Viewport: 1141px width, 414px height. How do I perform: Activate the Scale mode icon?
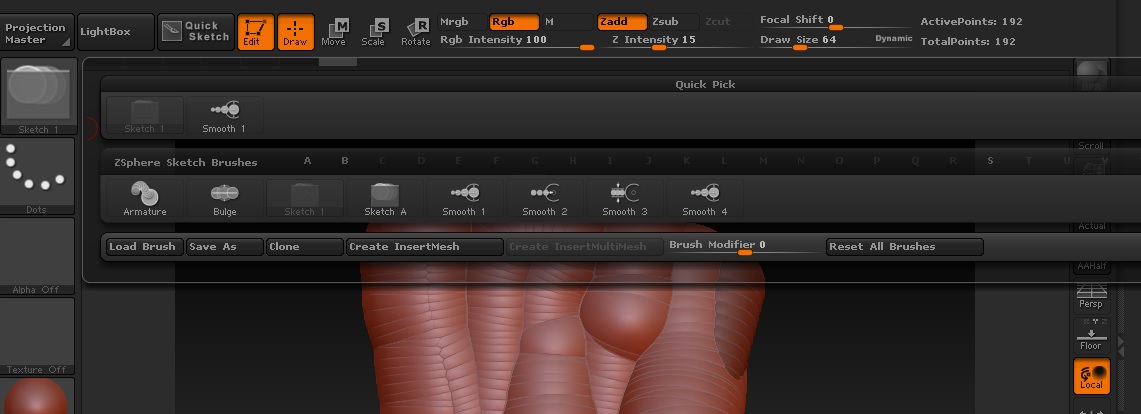[374, 32]
